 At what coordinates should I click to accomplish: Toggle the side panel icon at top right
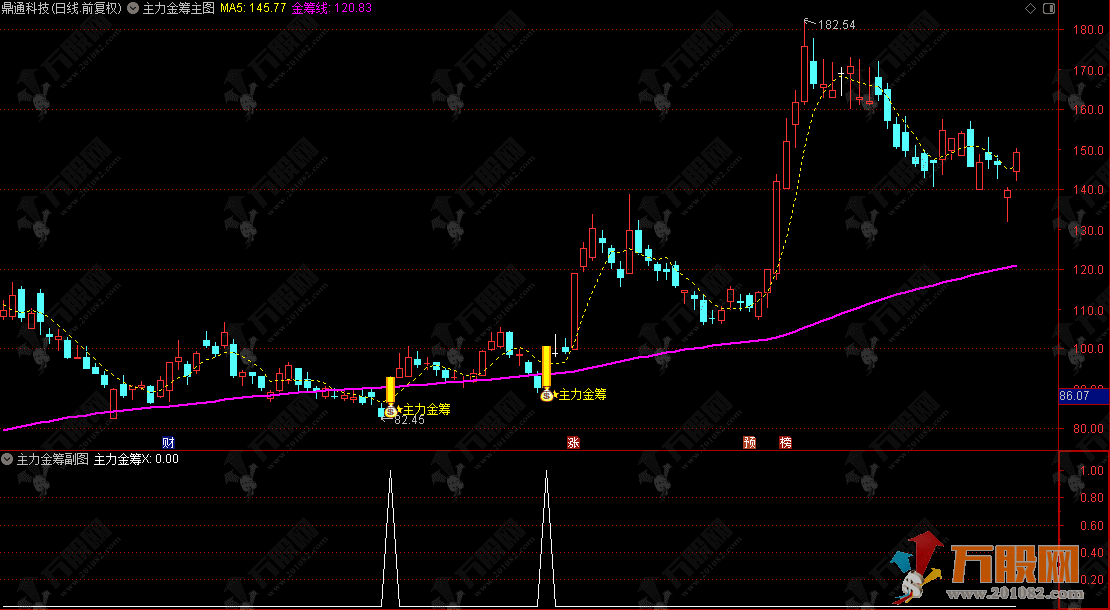click(1047, 8)
